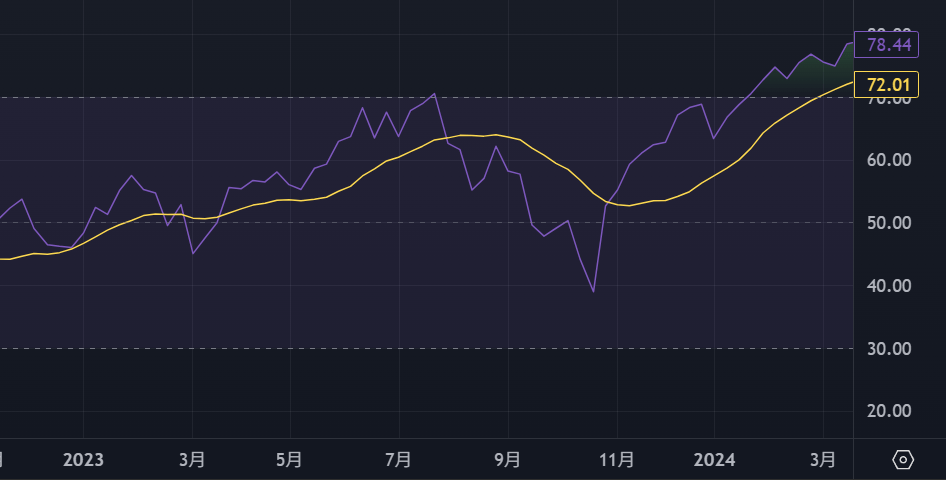
Task: Click the 70.00 price axis label
Action: 890,100
